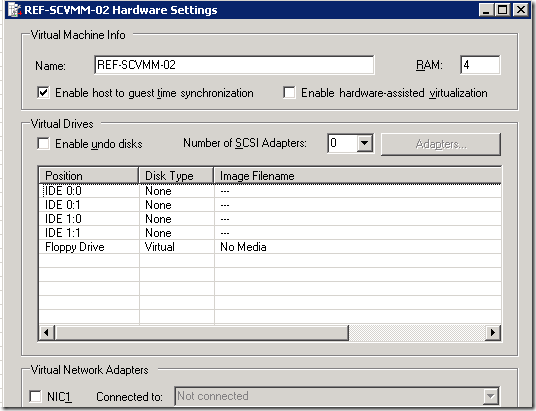Select the Floppy Drive row

[x=270, y=247]
